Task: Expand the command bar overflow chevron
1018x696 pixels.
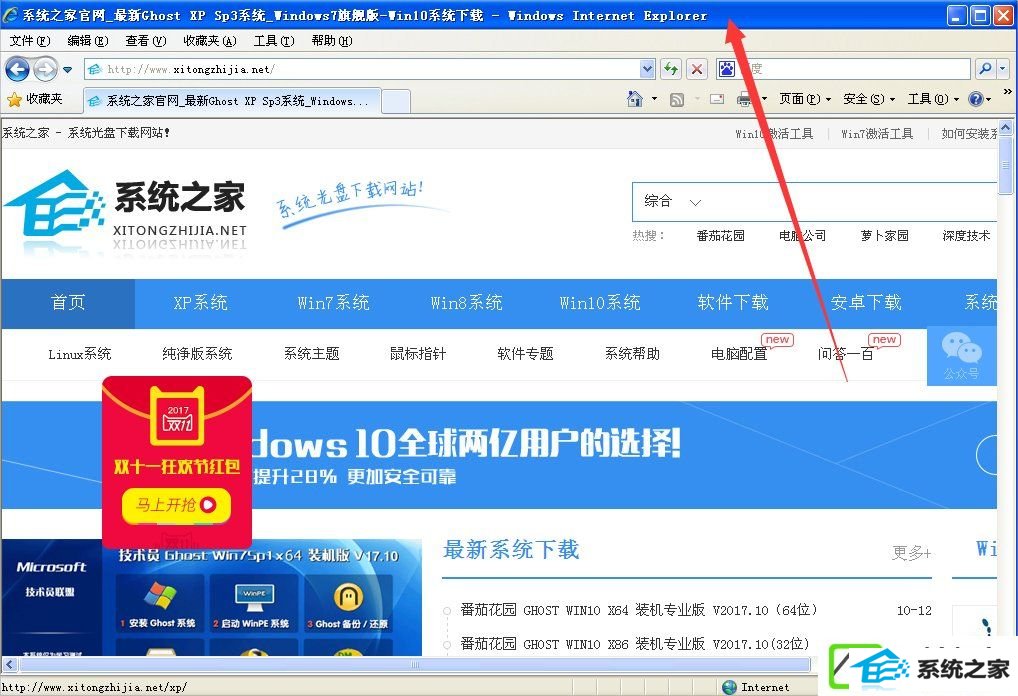Action: [1008, 92]
